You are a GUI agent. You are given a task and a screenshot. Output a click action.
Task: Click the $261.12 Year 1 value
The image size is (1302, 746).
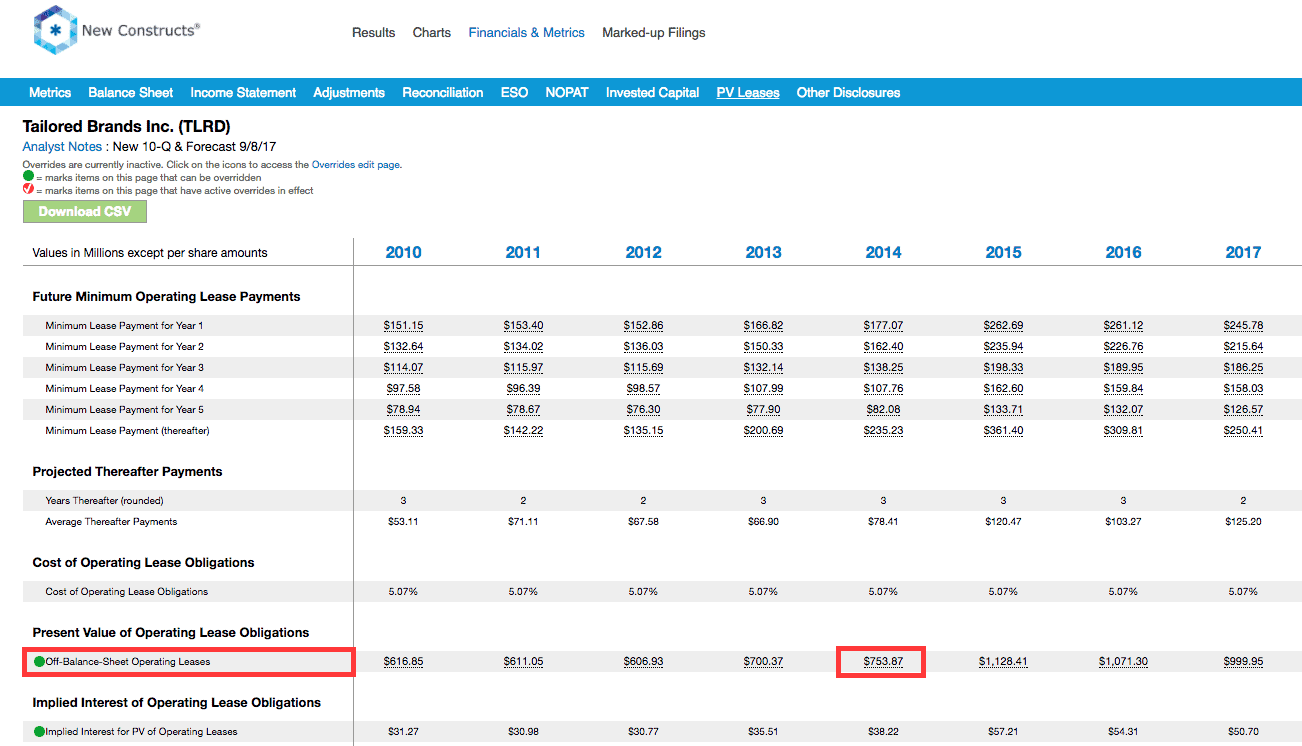(x=1124, y=326)
